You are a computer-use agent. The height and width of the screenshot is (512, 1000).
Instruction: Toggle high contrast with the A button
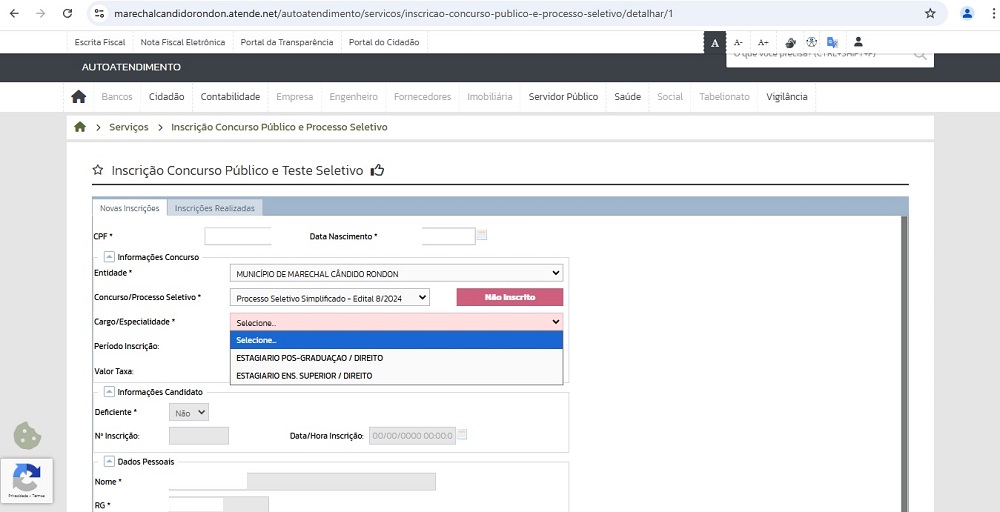715,42
